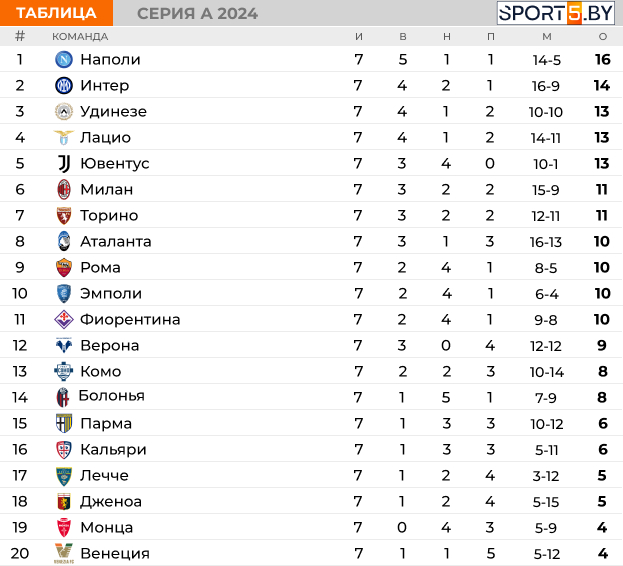Click the Juventus club logo
623x566 pixels.
pyautogui.click(x=64, y=163)
